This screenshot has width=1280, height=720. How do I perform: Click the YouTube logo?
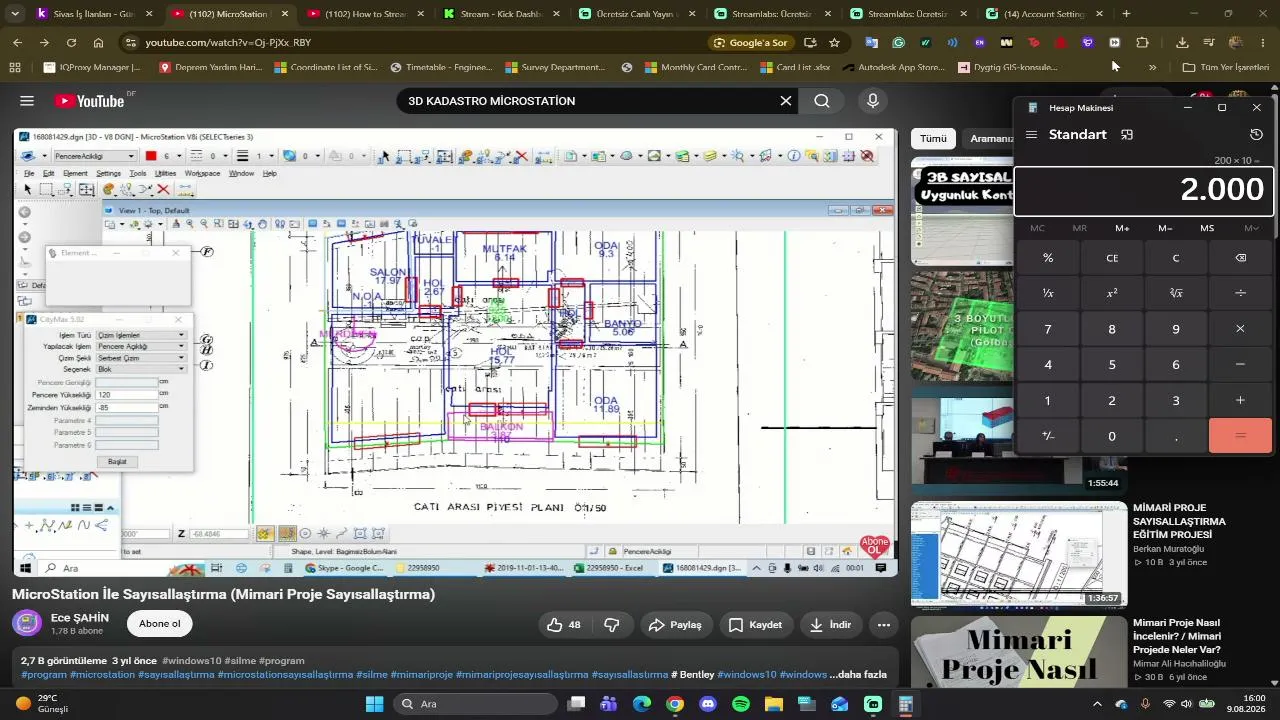pos(89,101)
